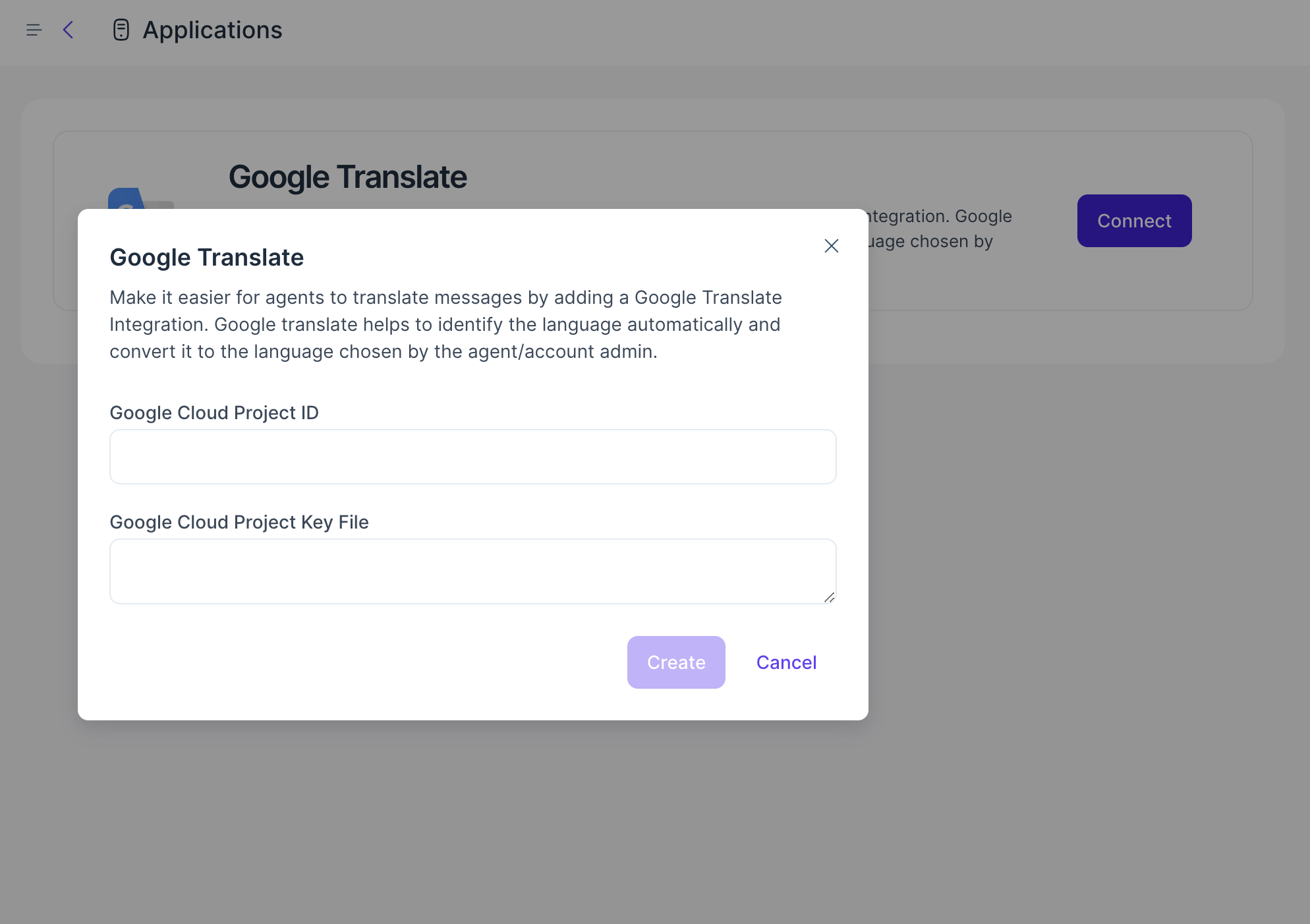Click the Google Translate card heading
This screenshot has width=1310, height=924.
(348, 177)
